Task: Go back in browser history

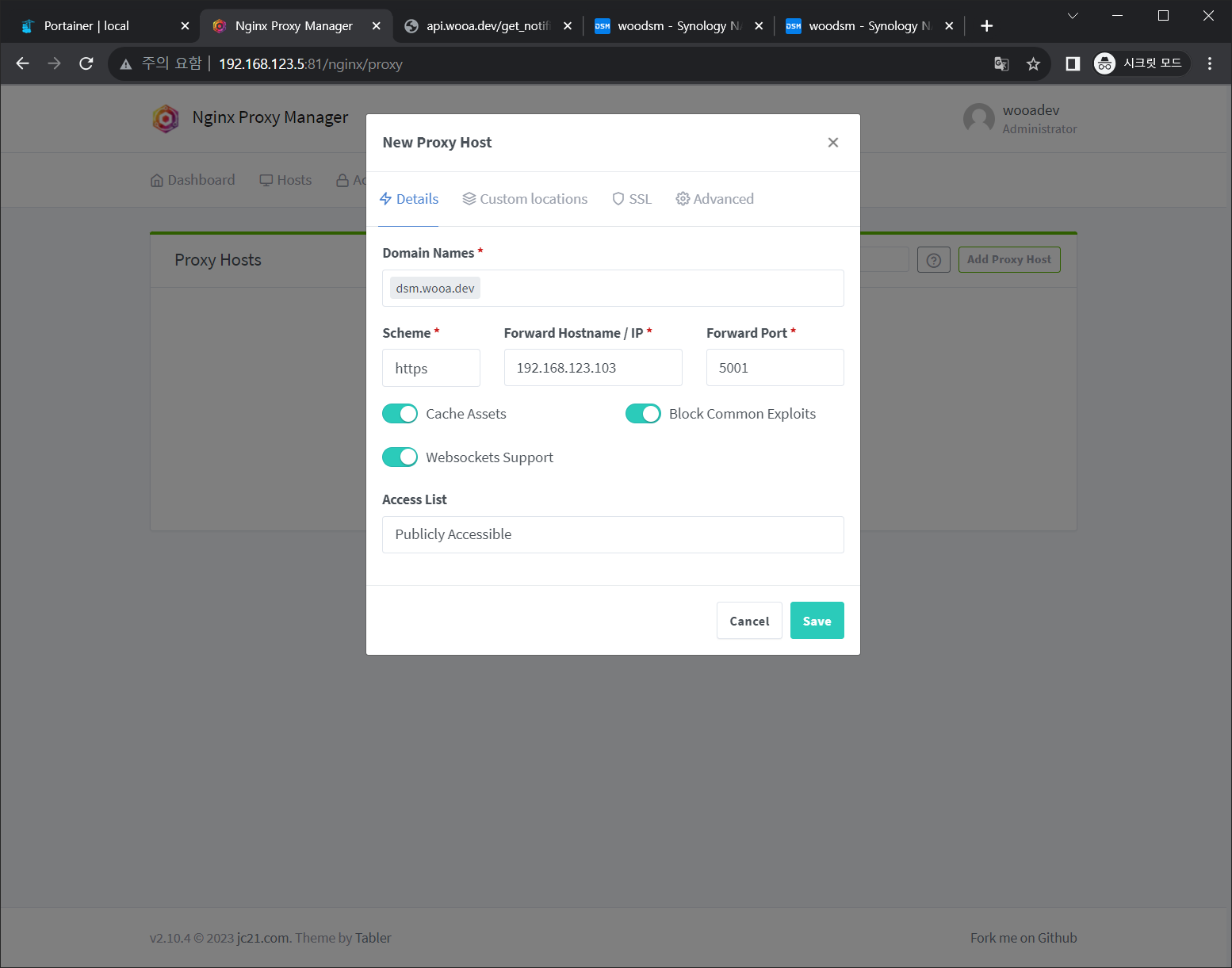Action: click(x=23, y=63)
